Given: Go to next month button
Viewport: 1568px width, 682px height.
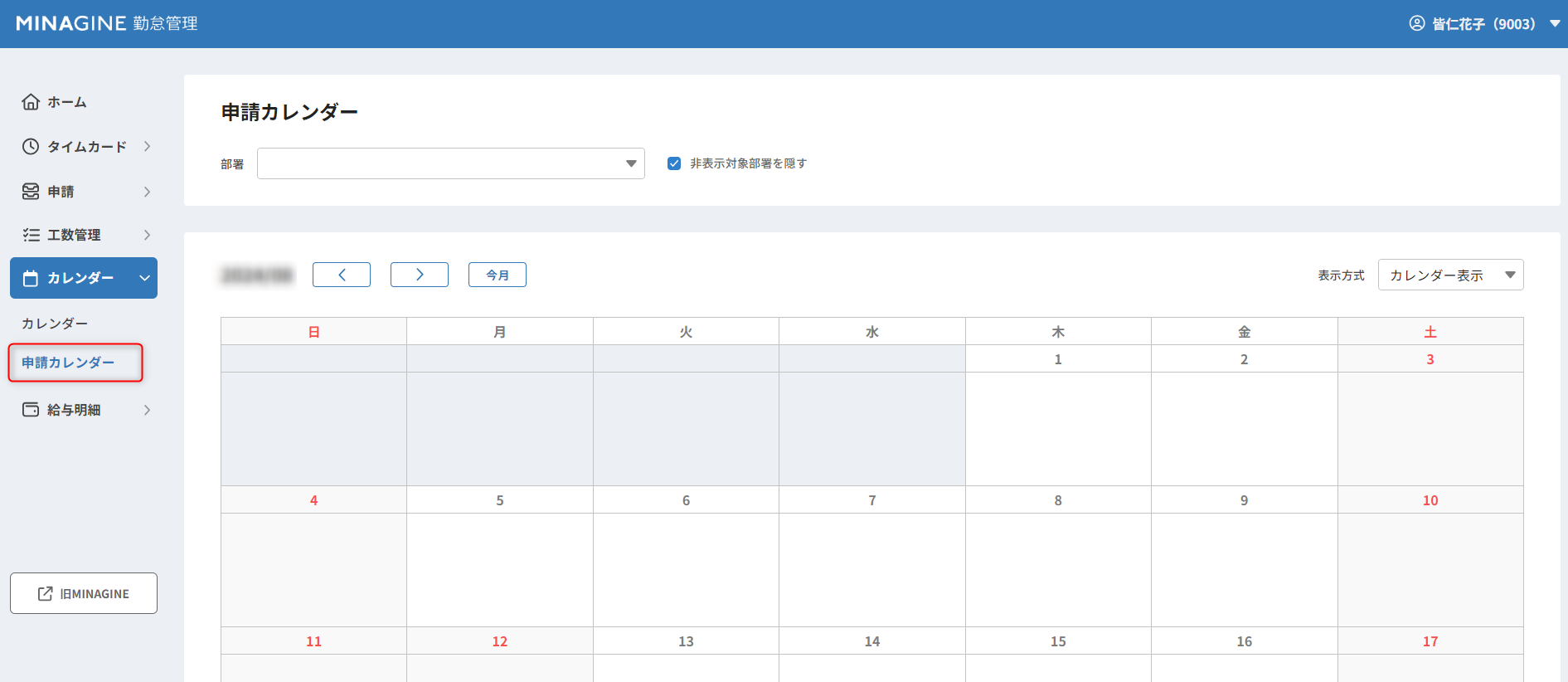Looking at the screenshot, I should (x=420, y=275).
